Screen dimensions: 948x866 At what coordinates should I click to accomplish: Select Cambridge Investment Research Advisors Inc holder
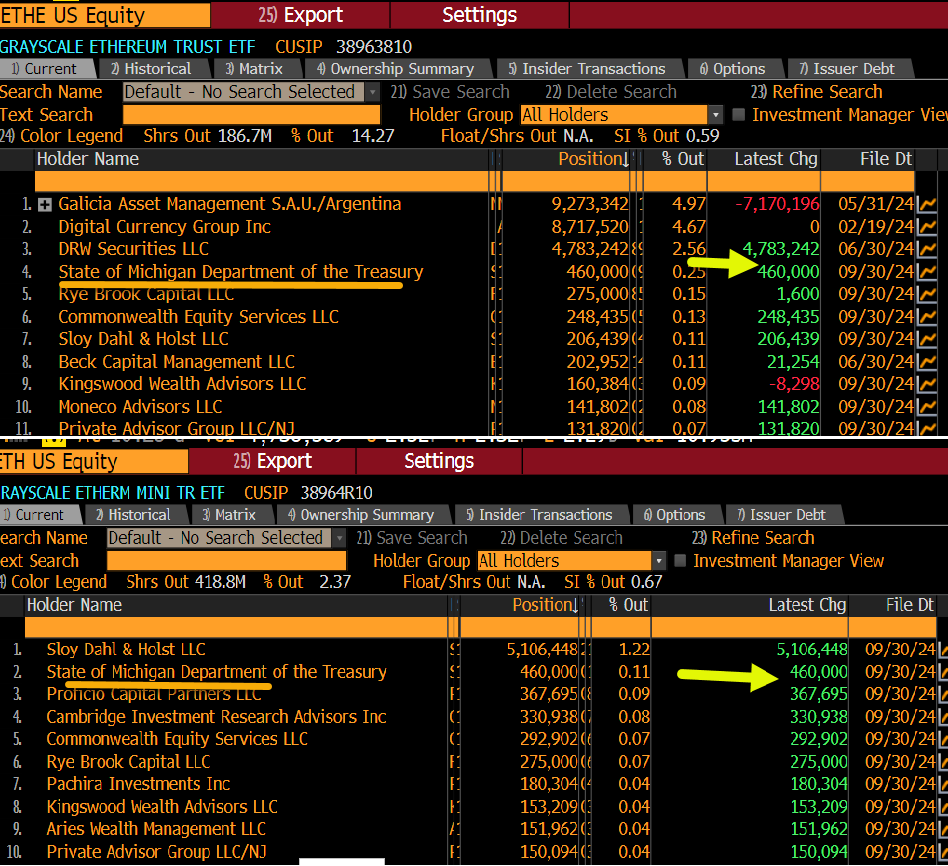[216, 717]
